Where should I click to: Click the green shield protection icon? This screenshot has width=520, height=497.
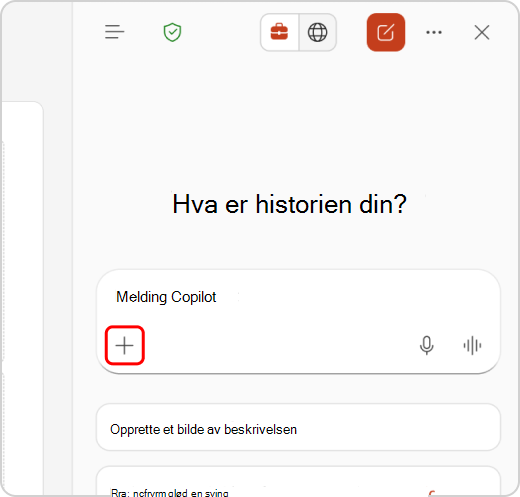coord(172,32)
